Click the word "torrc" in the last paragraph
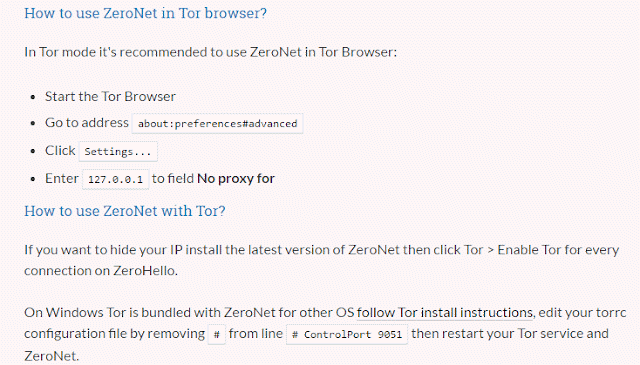This screenshot has height=365, width=640. (x=611, y=313)
